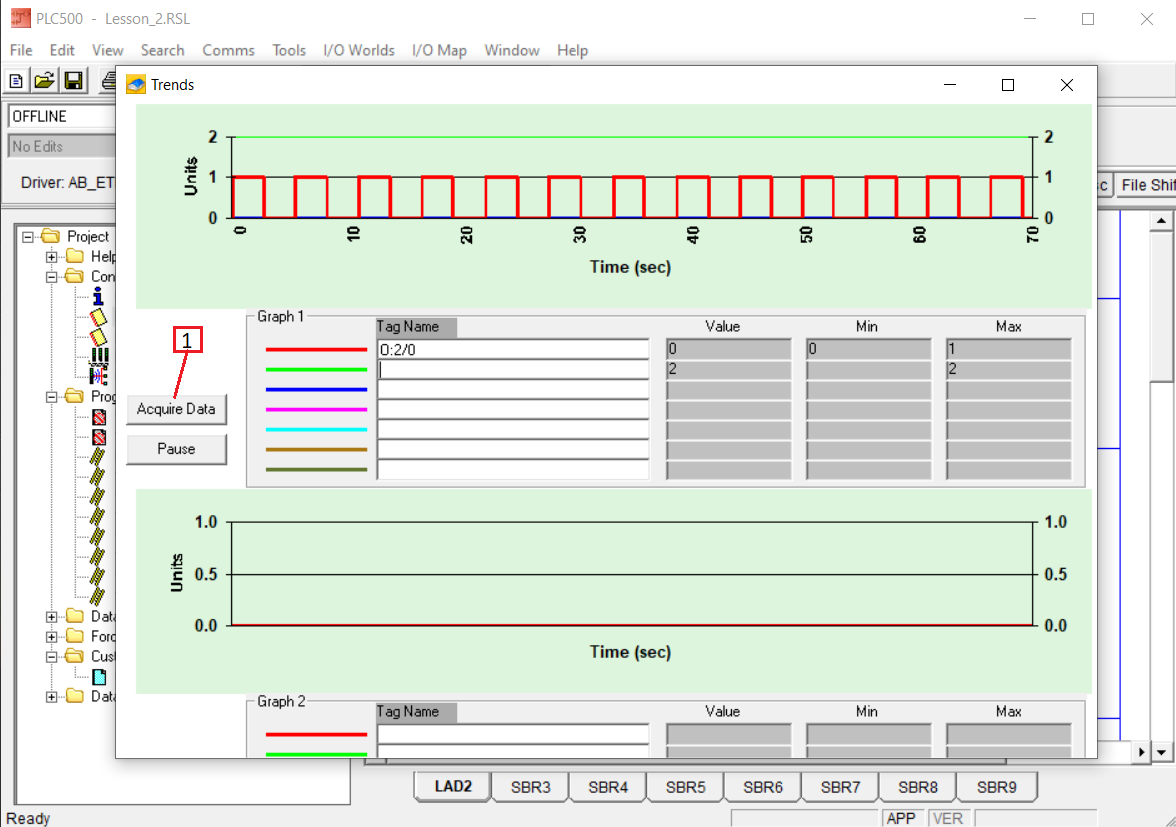Open the Search menu
The height and width of the screenshot is (827, 1176).
[x=162, y=50]
